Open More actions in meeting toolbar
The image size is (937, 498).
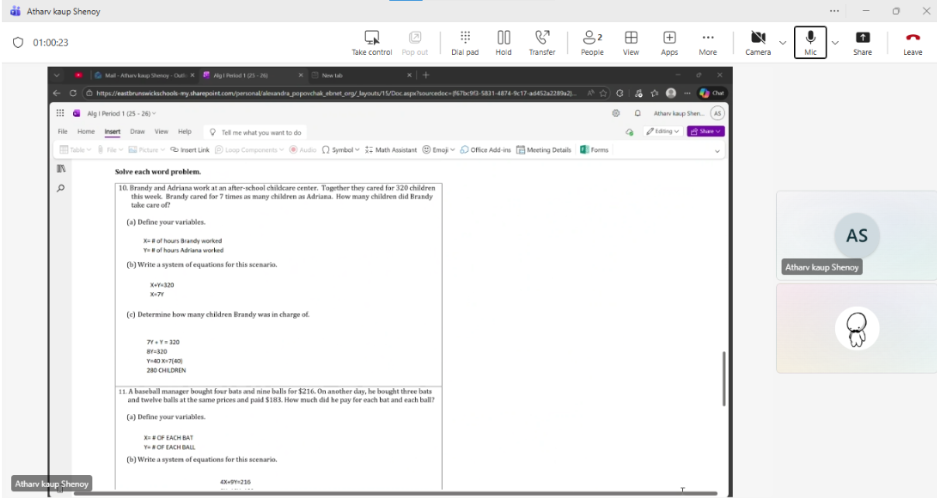coord(708,43)
